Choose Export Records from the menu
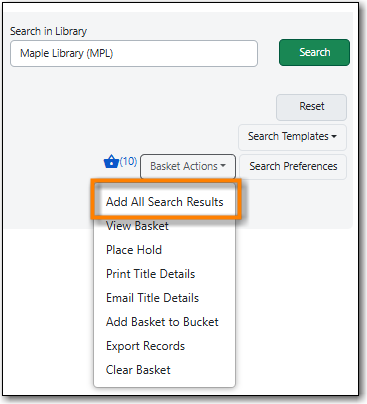 pyautogui.click(x=164, y=346)
